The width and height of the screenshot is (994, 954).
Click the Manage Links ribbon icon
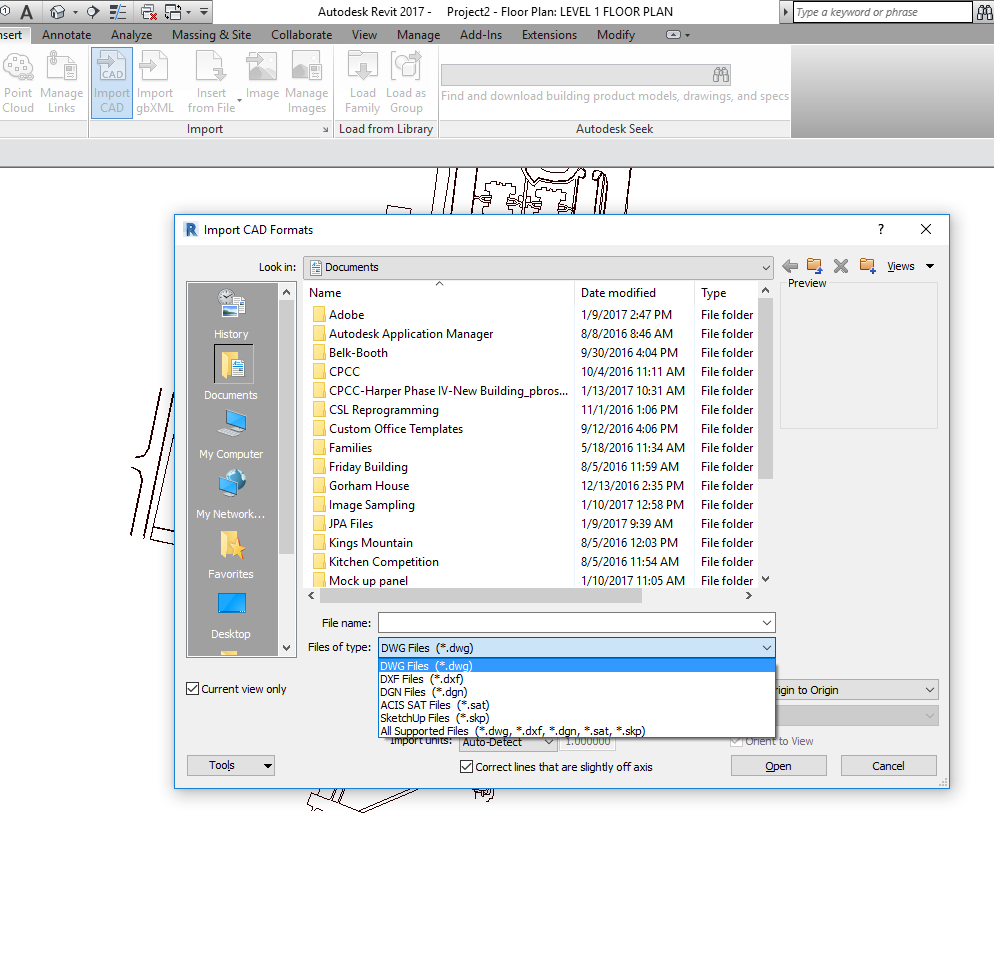(61, 83)
